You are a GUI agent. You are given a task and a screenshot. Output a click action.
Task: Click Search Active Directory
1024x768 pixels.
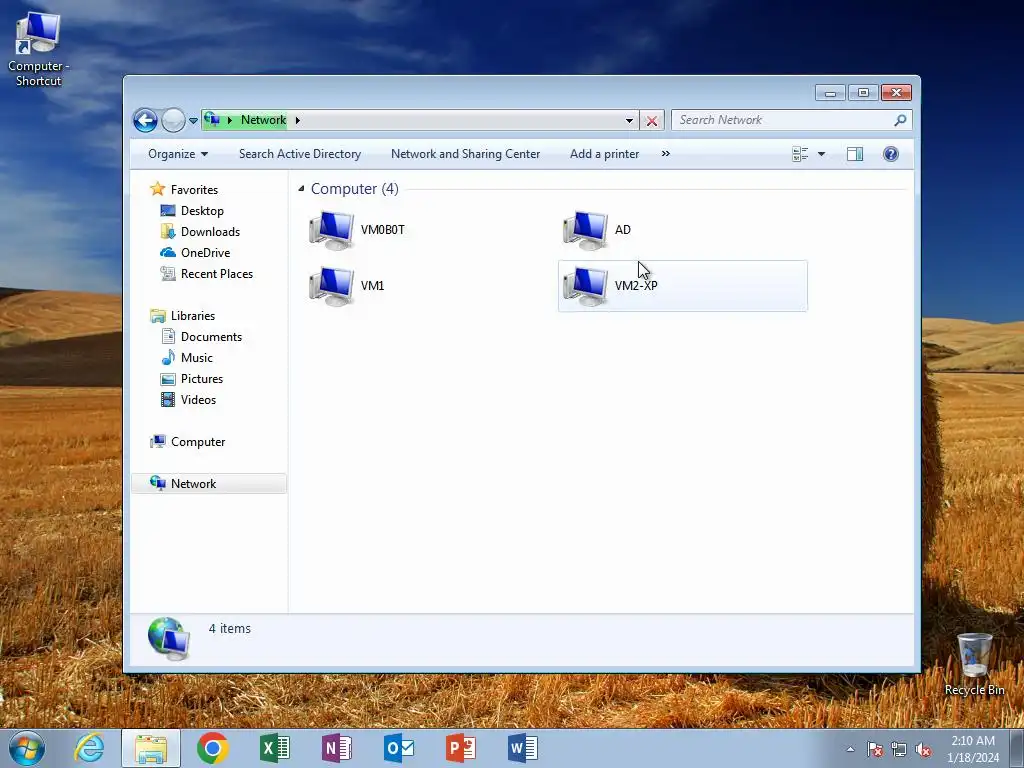[300, 154]
